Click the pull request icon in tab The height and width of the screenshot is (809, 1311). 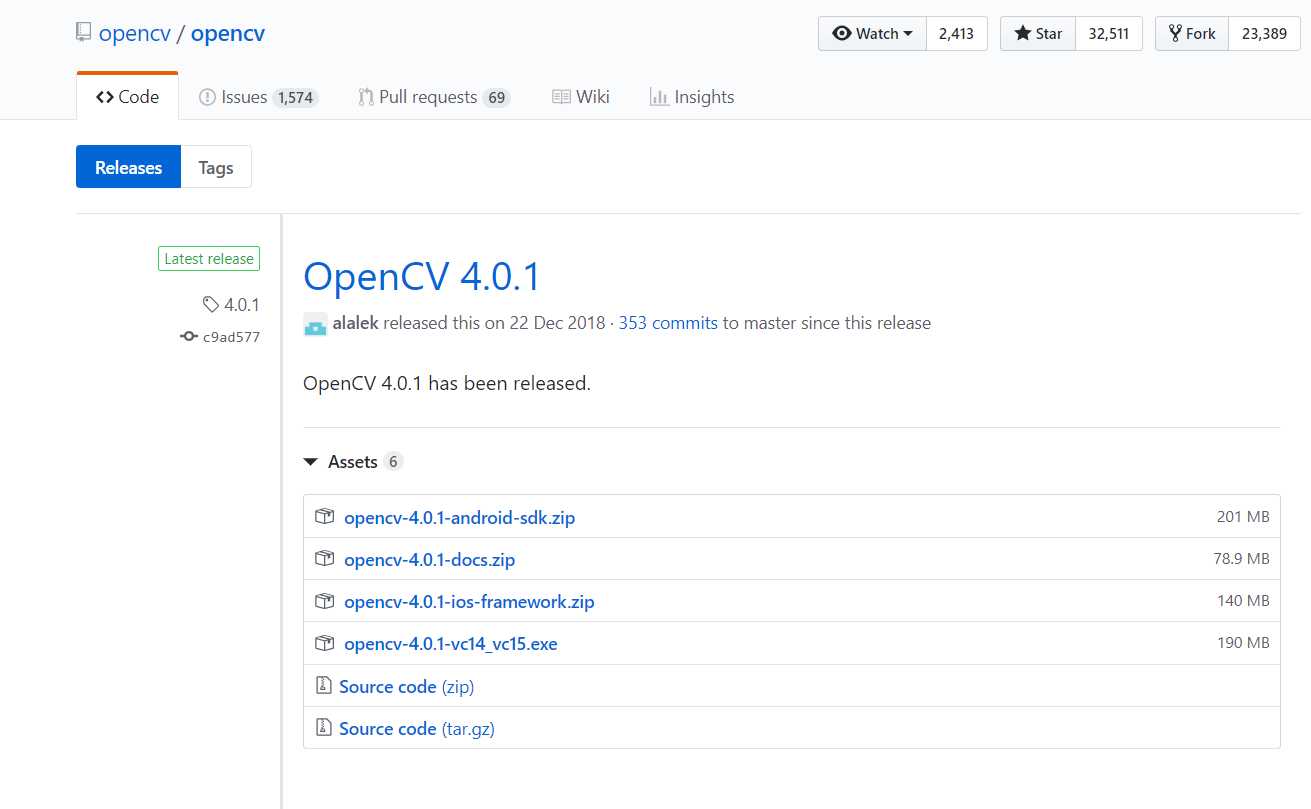[366, 97]
